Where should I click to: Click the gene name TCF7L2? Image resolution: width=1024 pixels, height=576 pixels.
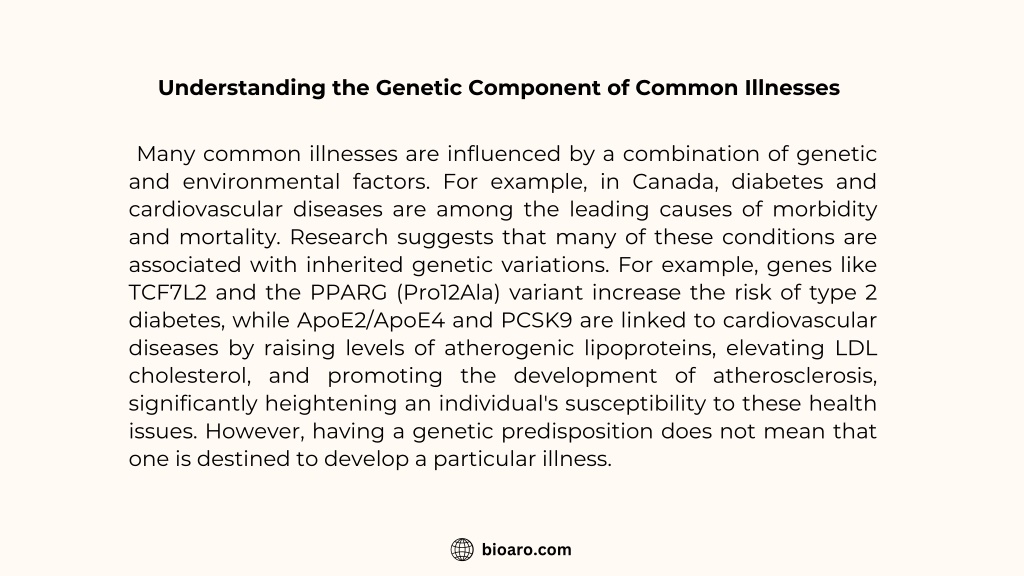[168, 293]
